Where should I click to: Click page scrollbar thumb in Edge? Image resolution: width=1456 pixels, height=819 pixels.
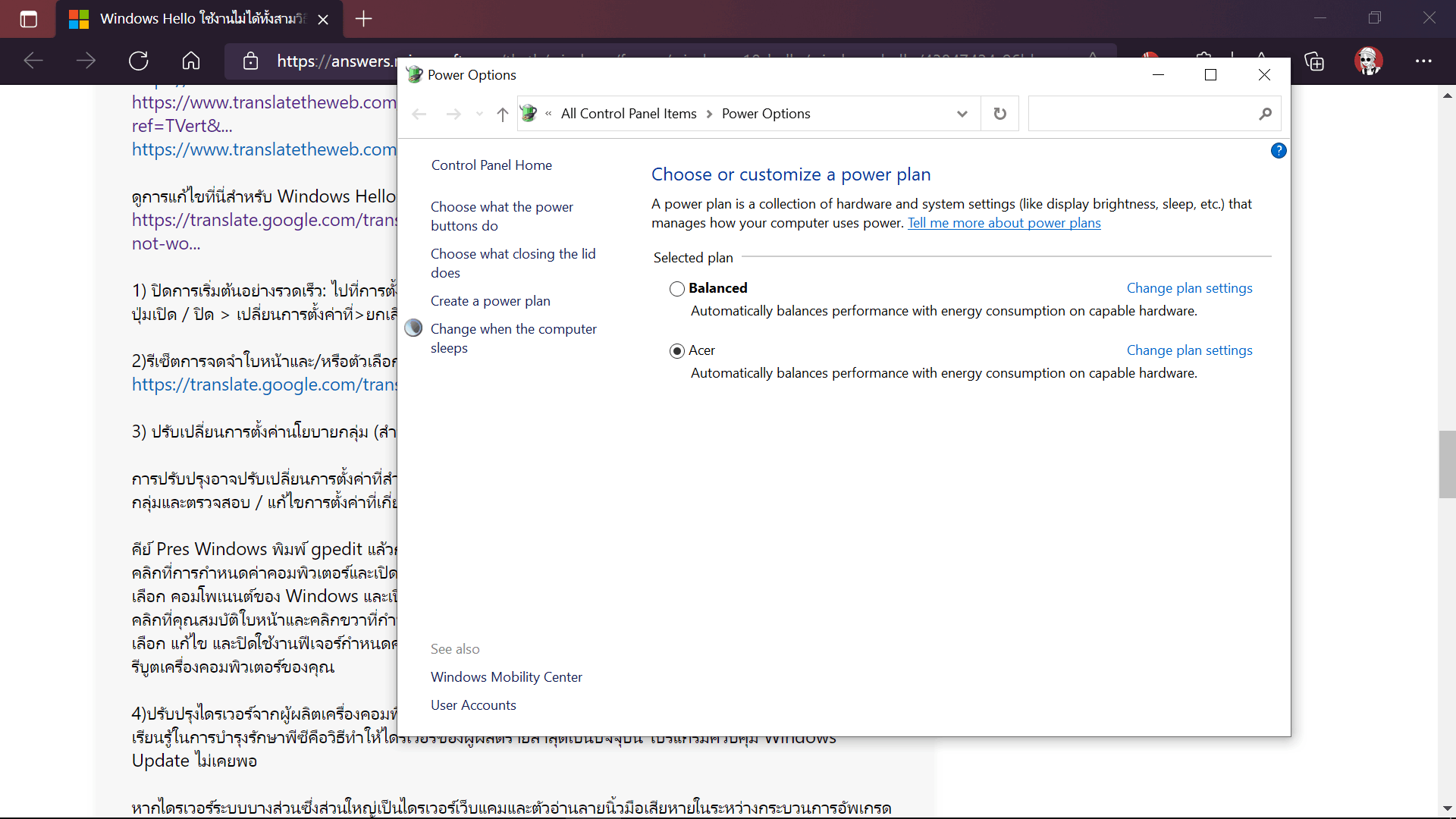[1447, 464]
